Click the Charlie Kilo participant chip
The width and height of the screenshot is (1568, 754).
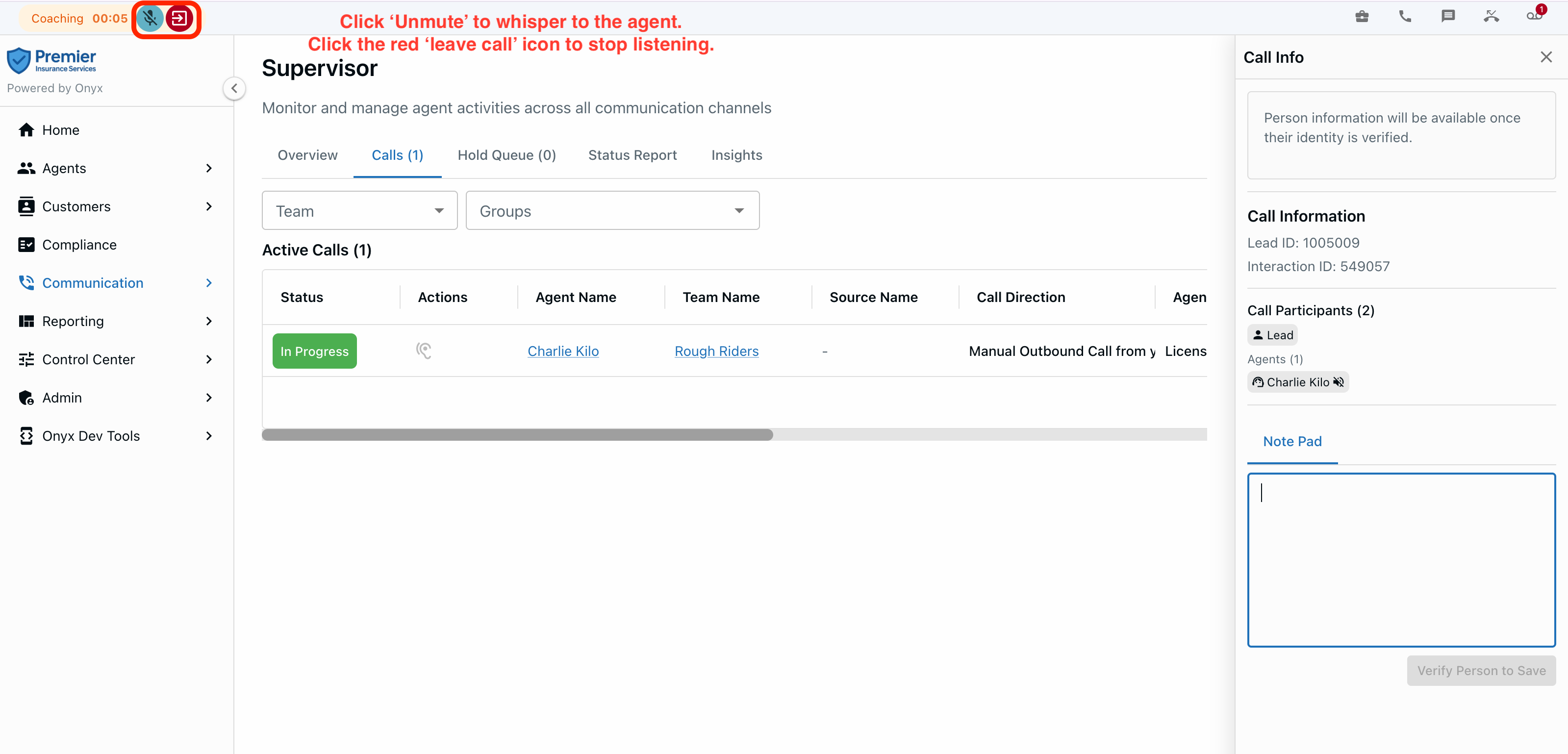1298,382
